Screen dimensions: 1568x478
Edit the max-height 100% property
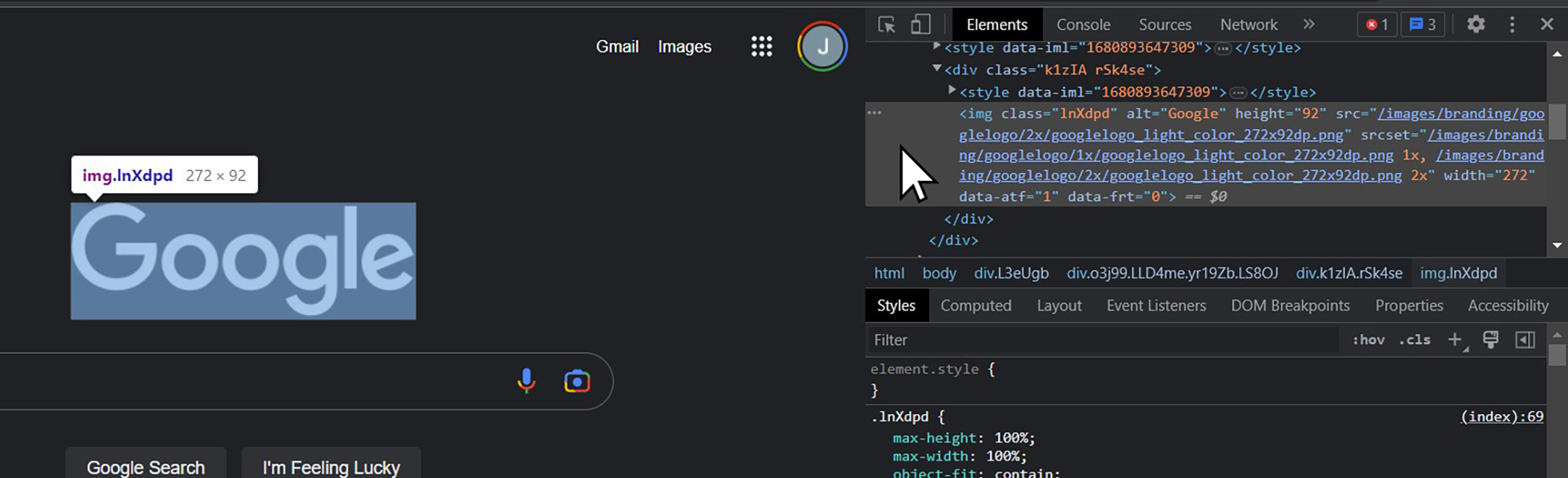(x=964, y=437)
